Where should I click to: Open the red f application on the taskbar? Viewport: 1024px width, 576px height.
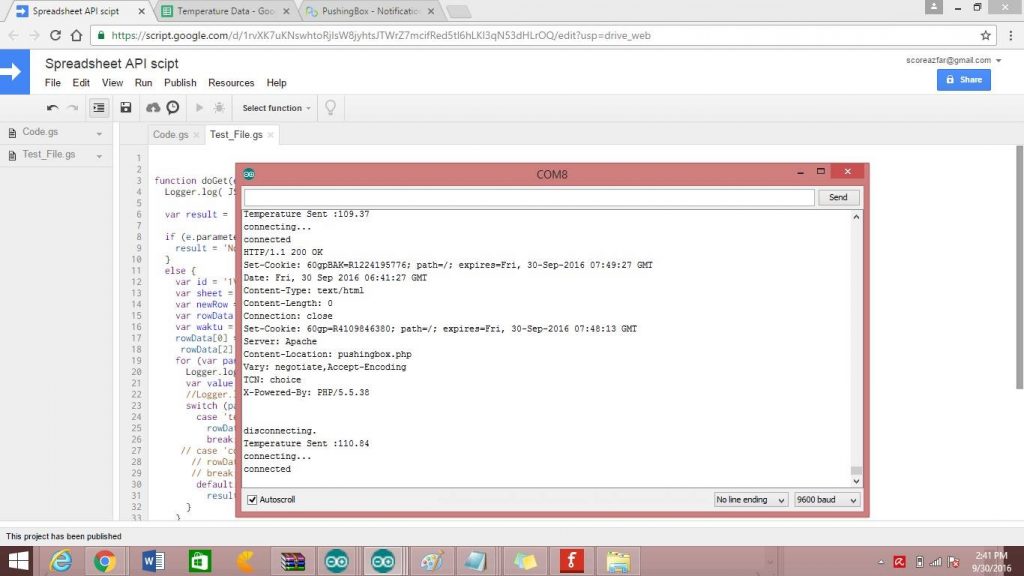click(x=571, y=561)
